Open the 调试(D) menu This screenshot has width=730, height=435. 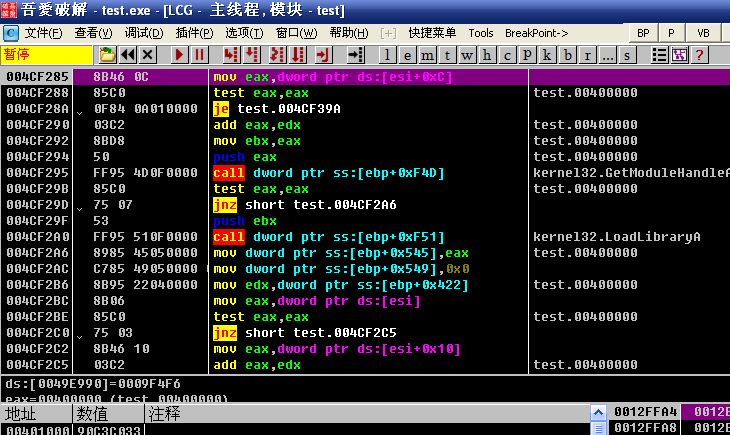[x=144, y=33]
